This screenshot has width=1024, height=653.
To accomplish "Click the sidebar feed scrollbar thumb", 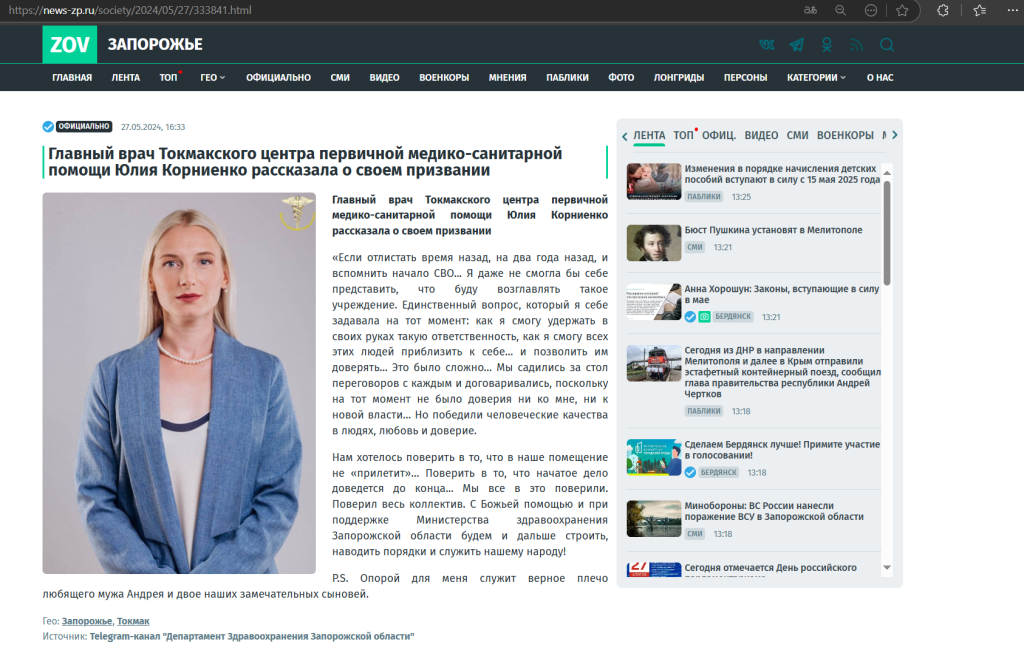I will 887,233.
